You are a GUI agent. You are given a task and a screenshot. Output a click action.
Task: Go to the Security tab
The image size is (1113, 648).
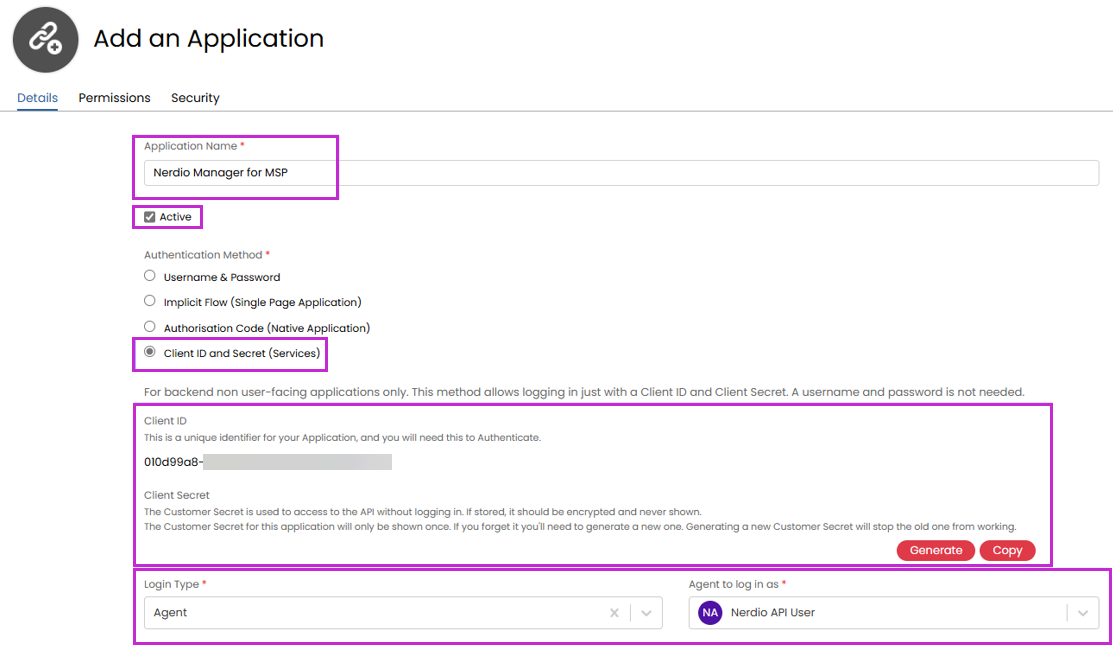click(x=195, y=98)
